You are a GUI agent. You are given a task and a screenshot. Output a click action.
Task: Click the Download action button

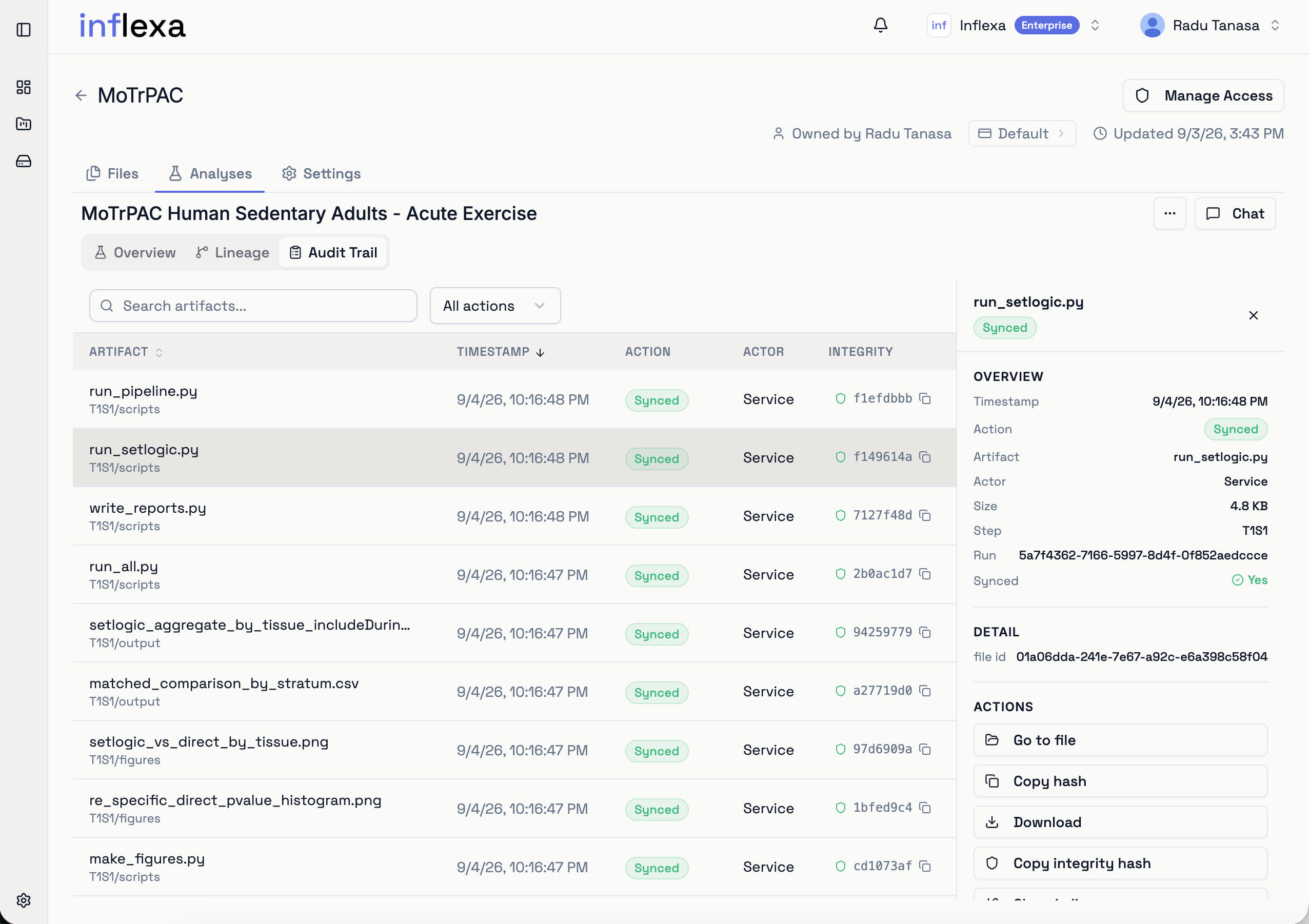(x=1120, y=822)
